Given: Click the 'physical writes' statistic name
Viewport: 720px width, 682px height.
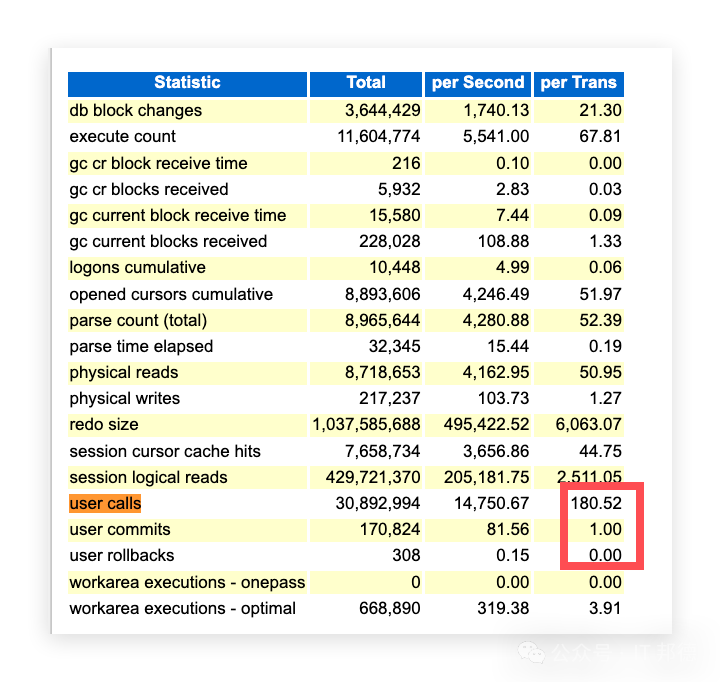Looking at the screenshot, I should (124, 399).
